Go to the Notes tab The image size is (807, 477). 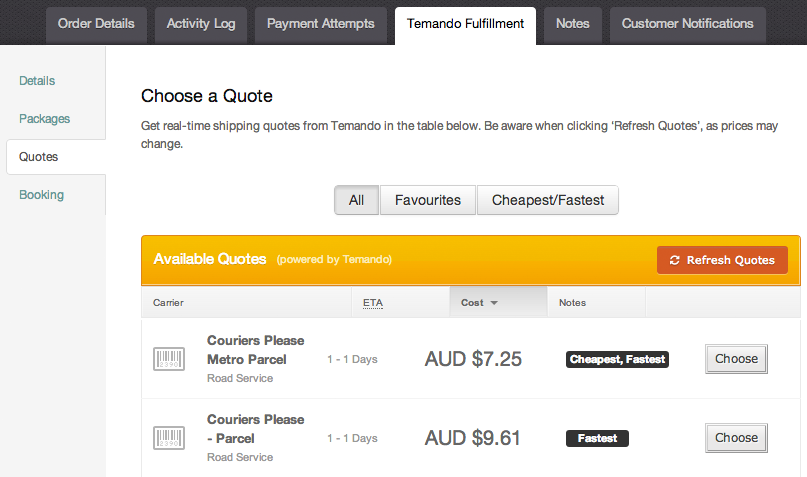tap(573, 24)
